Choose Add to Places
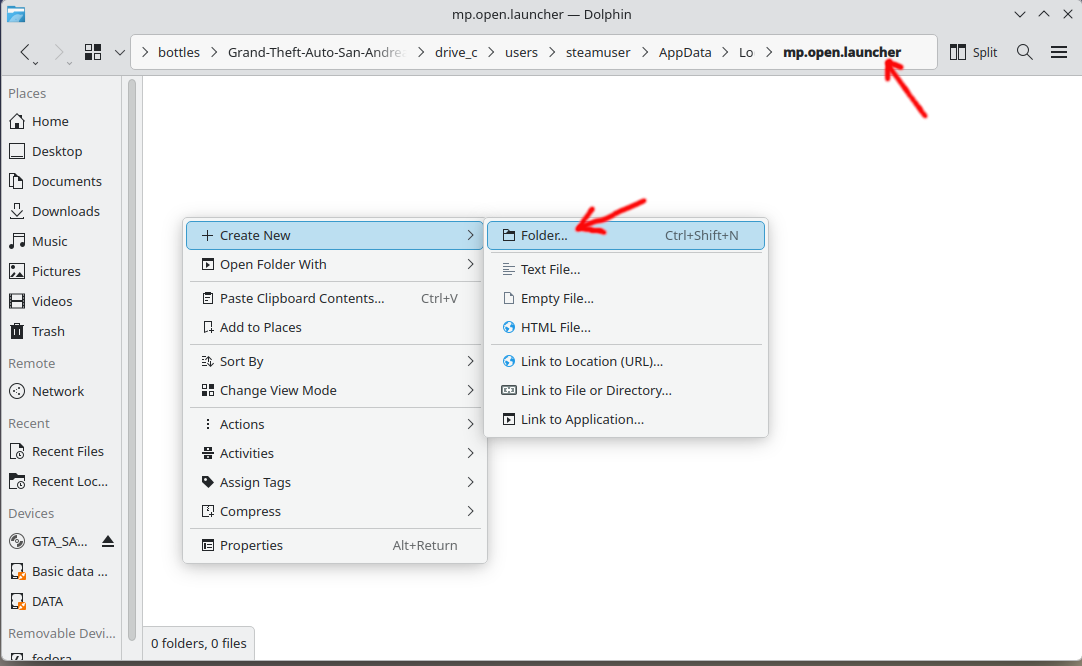 click(x=335, y=327)
